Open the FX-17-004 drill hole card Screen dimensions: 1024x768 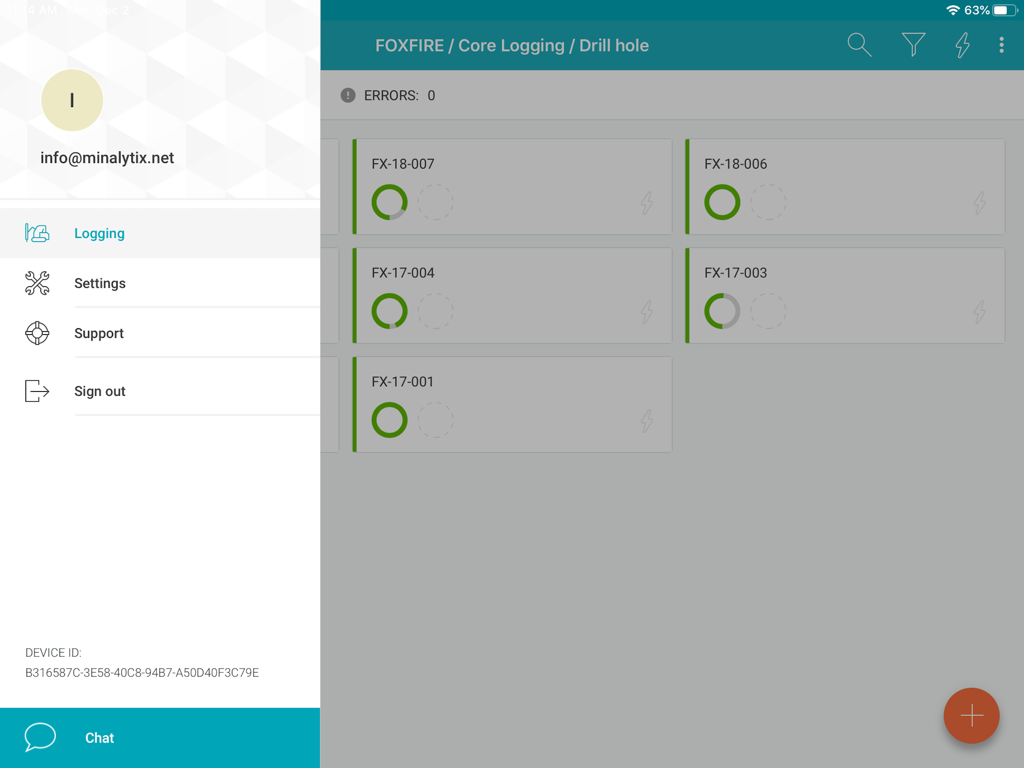[512, 296]
